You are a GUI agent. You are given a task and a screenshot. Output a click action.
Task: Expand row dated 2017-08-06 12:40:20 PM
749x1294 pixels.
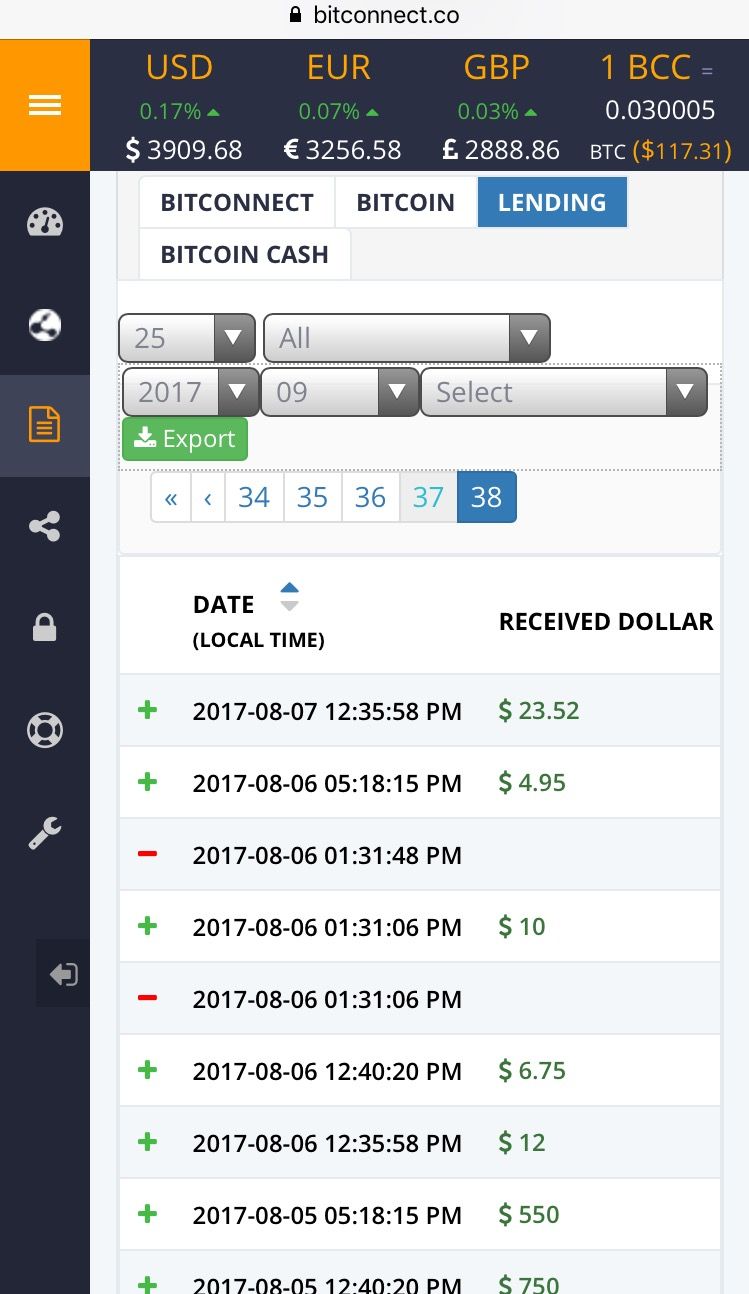click(x=148, y=1070)
